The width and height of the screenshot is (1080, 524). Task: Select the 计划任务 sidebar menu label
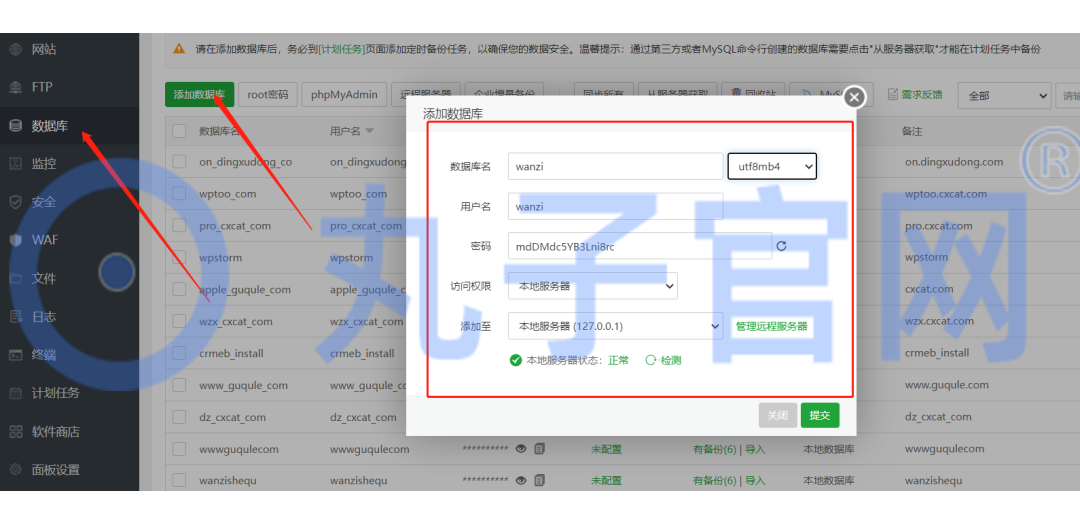click(56, 394)
